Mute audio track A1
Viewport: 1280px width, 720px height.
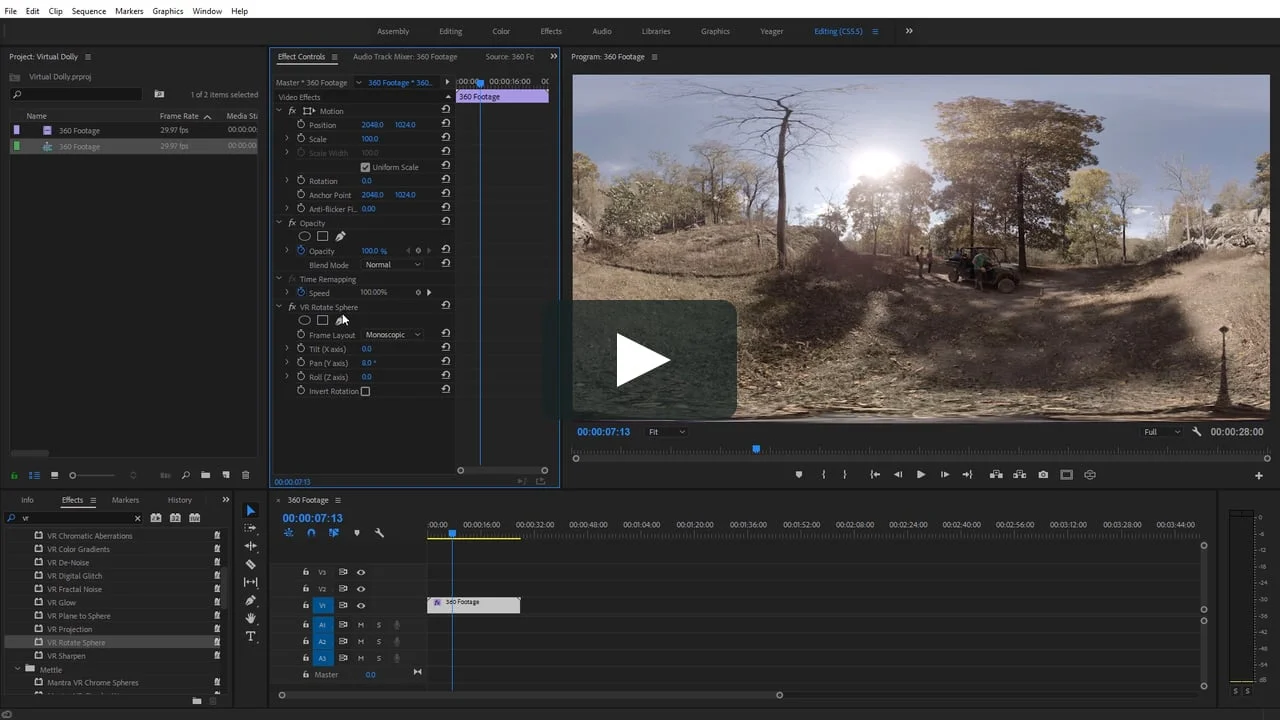pyautogui.click(x=361, y=624)
